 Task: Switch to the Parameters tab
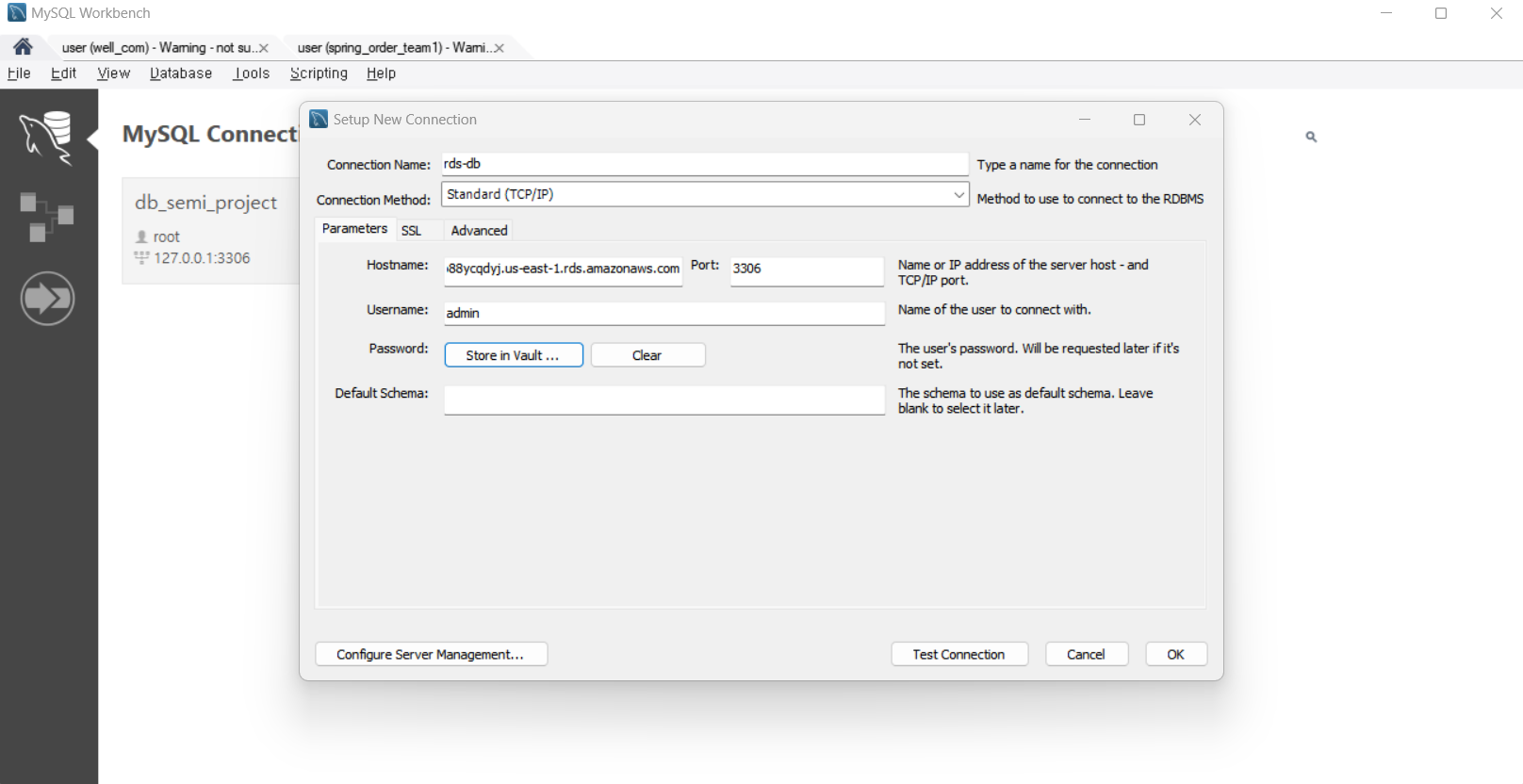click(x=354, y=229)
